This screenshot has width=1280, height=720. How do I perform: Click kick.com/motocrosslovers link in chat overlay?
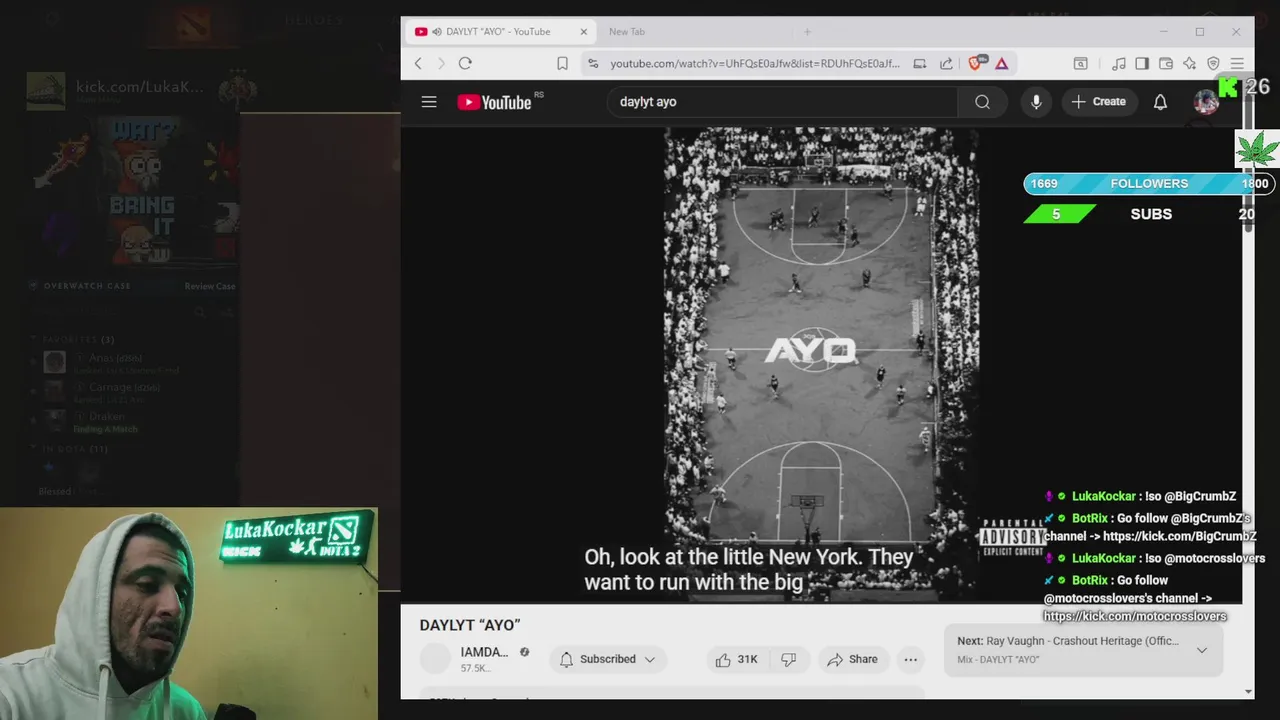click(x=1135, y=616)
